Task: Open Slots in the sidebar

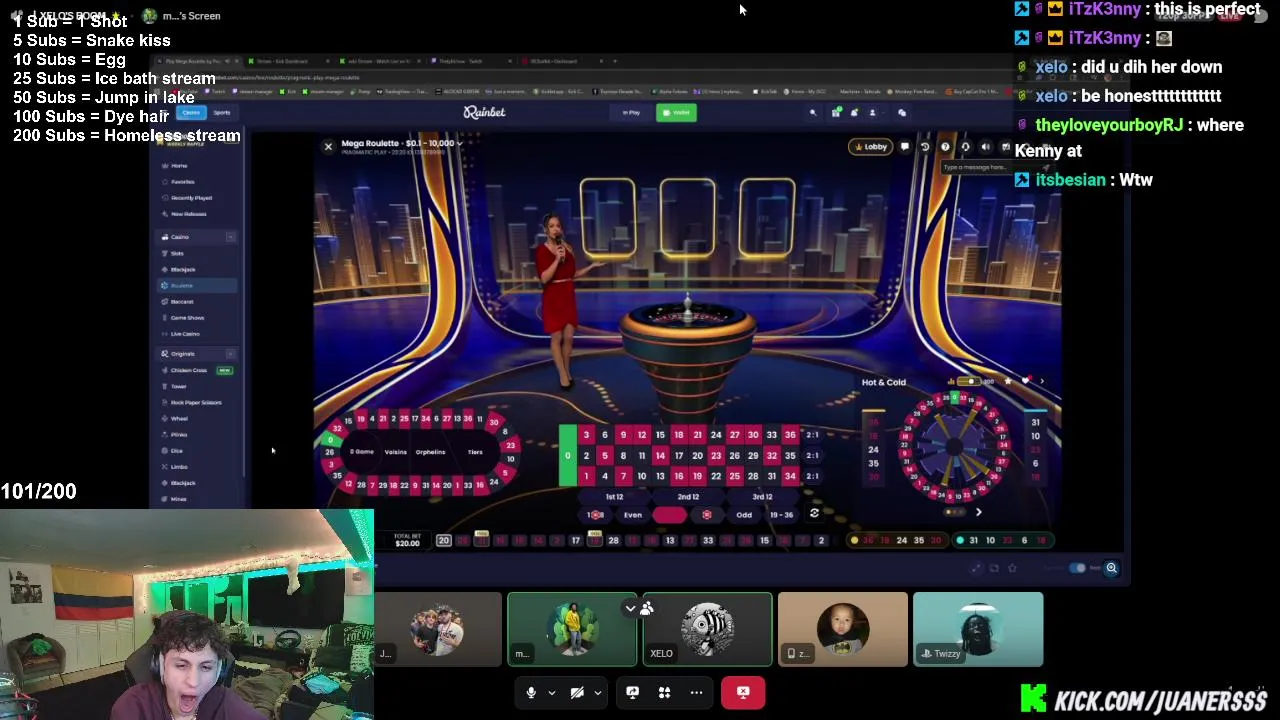Action: pos(178,253)
